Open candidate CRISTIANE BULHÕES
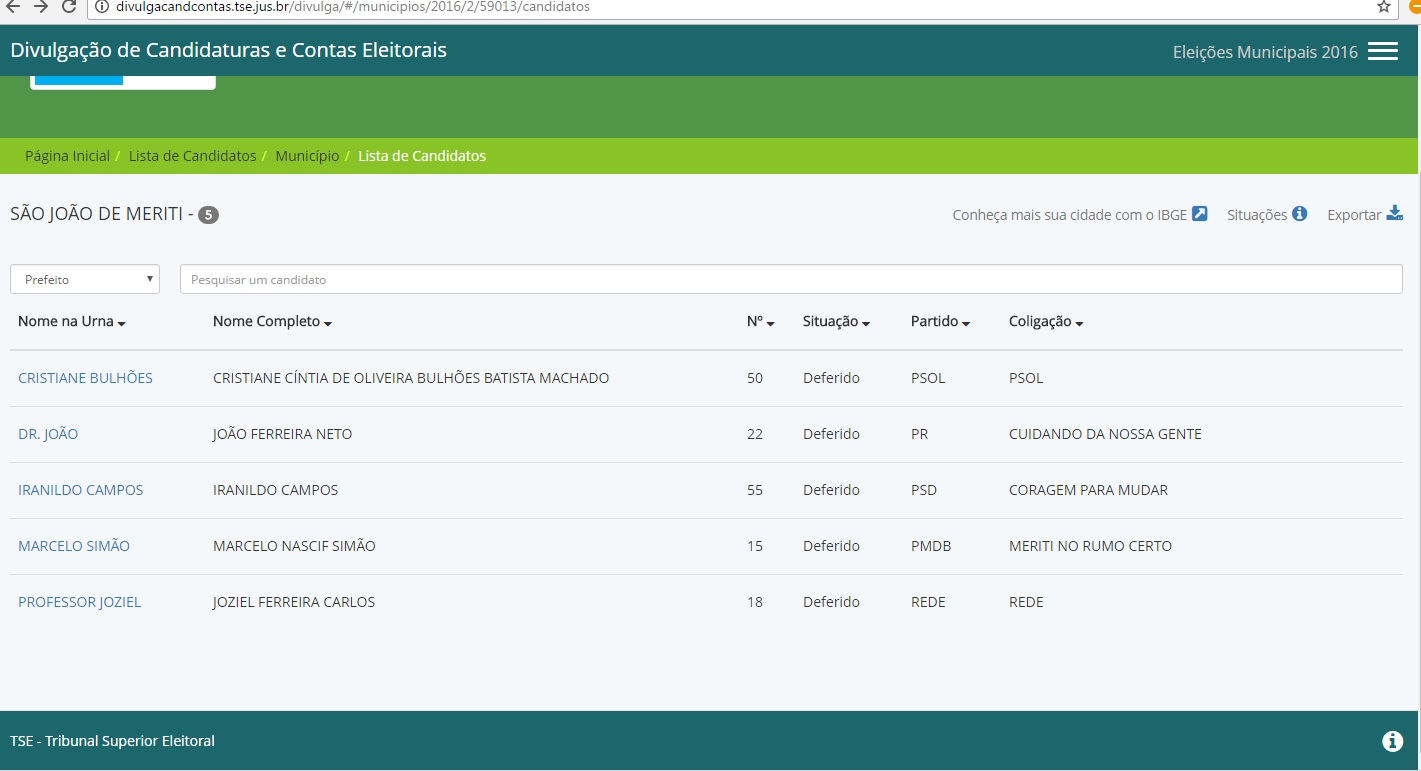Viewport: 1421px width, 771px height. tap(85, 378)
